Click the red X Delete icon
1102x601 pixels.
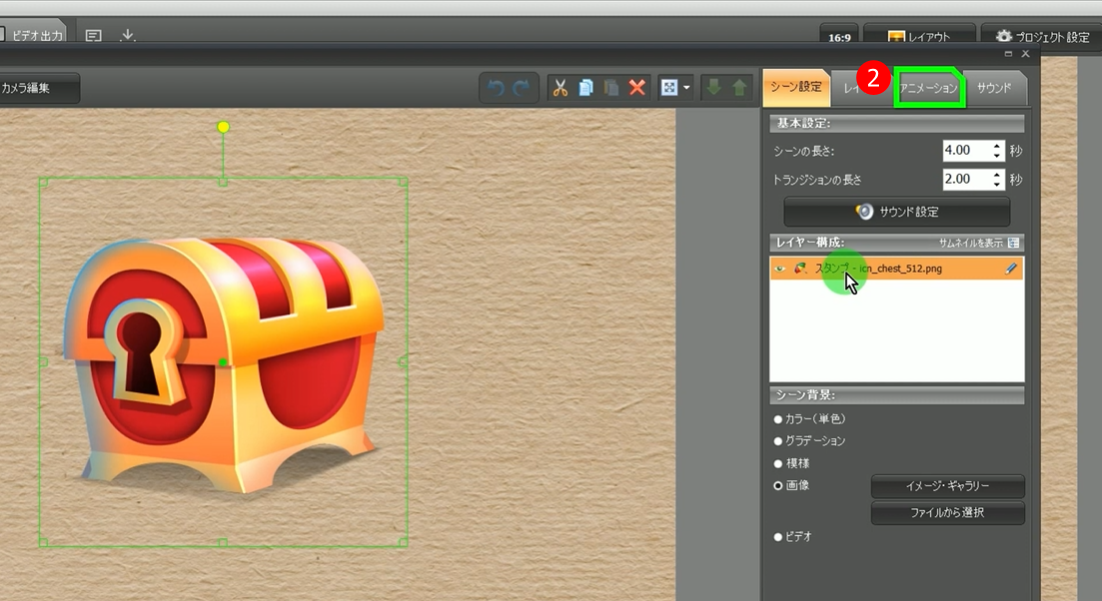click(637, 88)
